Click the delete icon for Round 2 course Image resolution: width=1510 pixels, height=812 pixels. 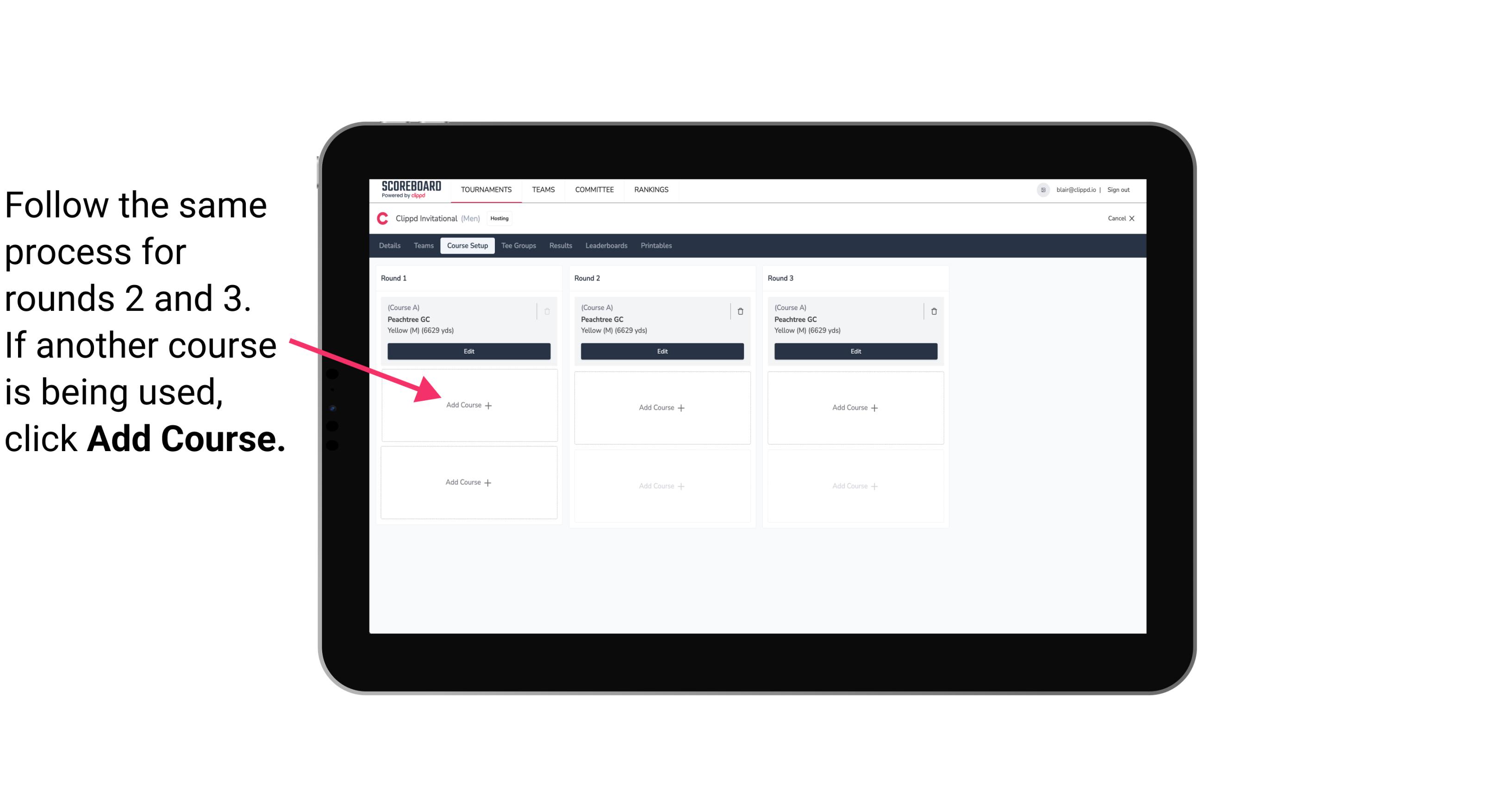pos(740,311)
